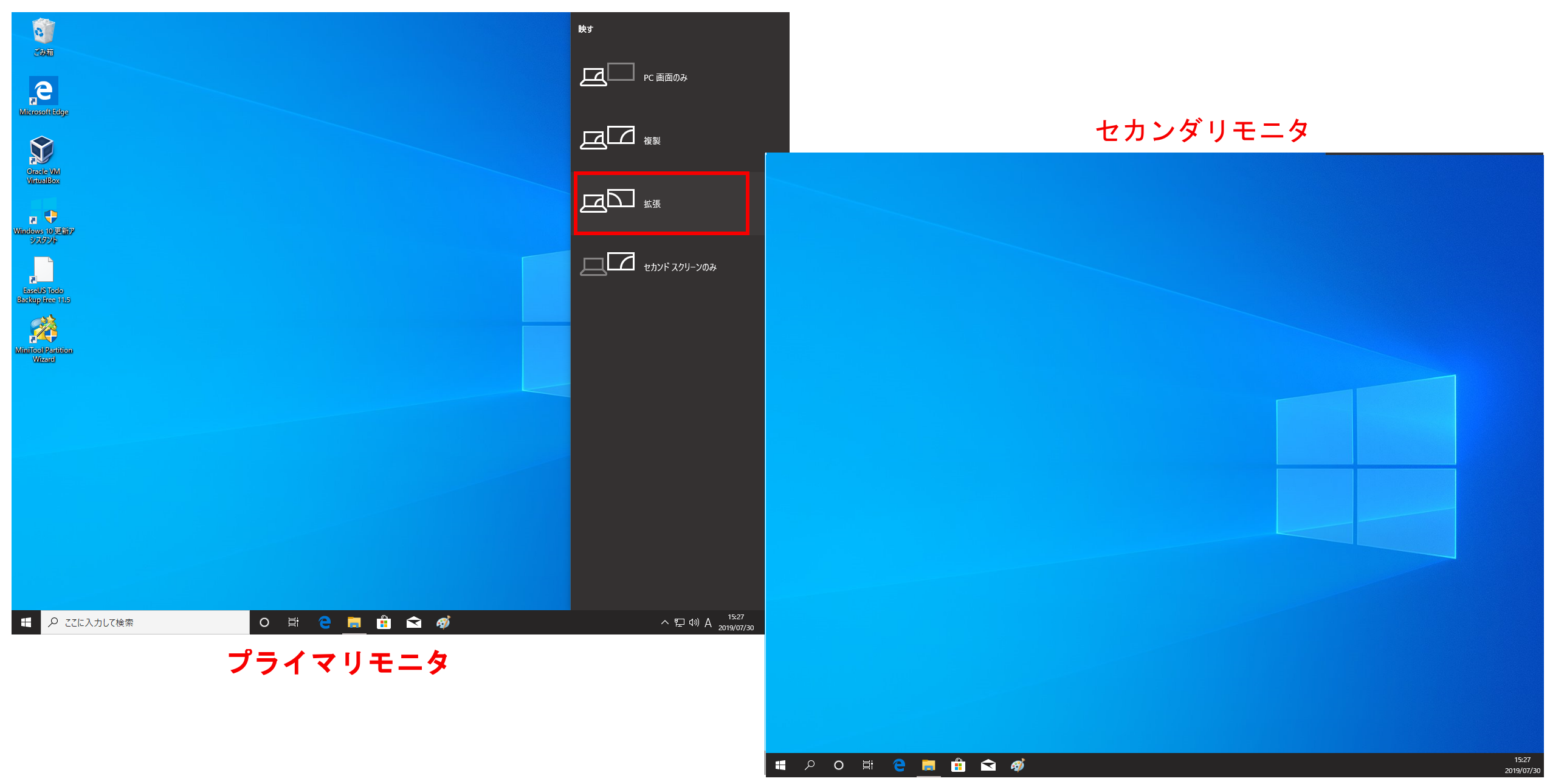Click the volume icon in system tray
1550x784 pixels.
tap(694, 622)
